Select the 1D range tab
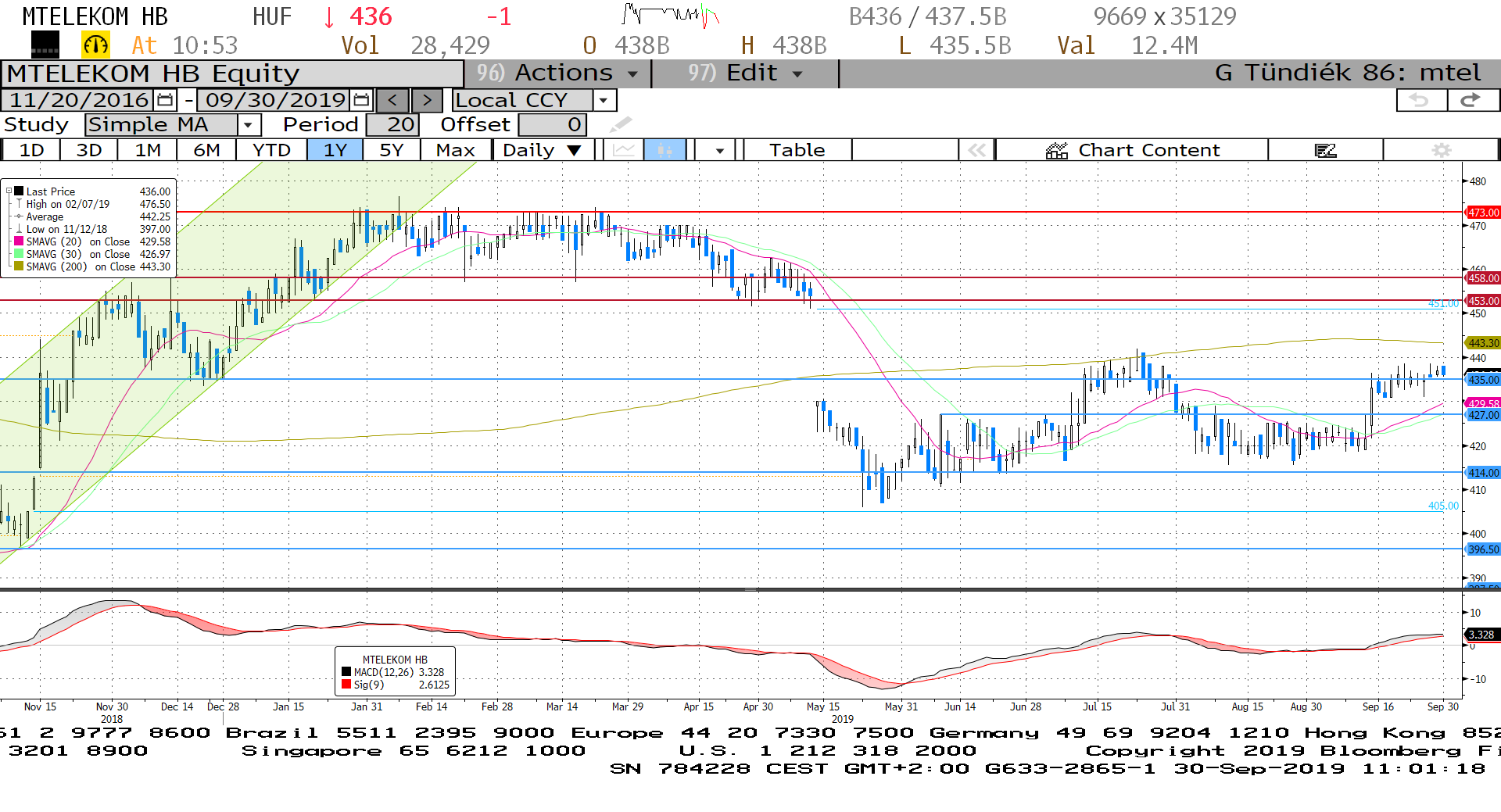 pyautogui.click(x=31, y=150)
